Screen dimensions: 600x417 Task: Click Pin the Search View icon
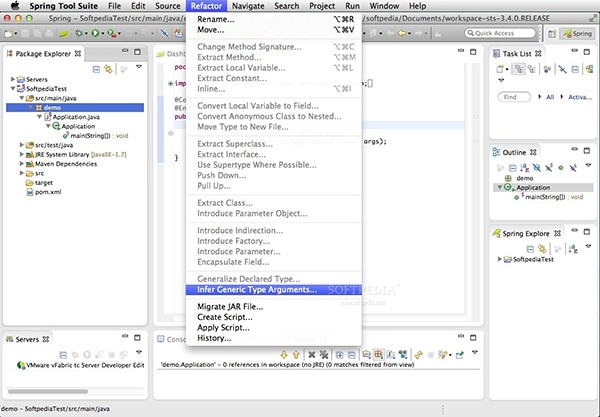point(460,355)
